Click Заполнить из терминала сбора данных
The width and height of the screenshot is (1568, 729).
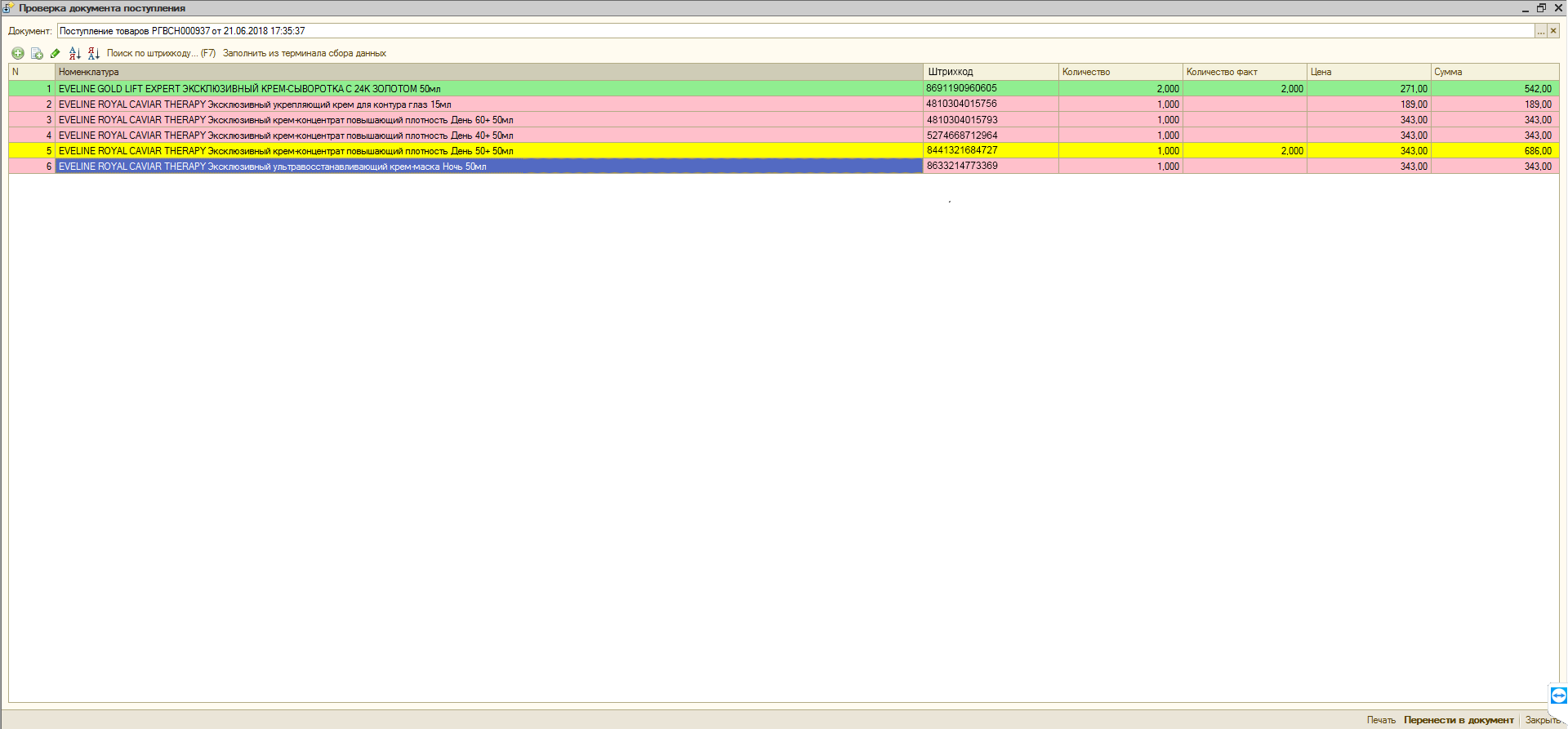coord(304,53)
